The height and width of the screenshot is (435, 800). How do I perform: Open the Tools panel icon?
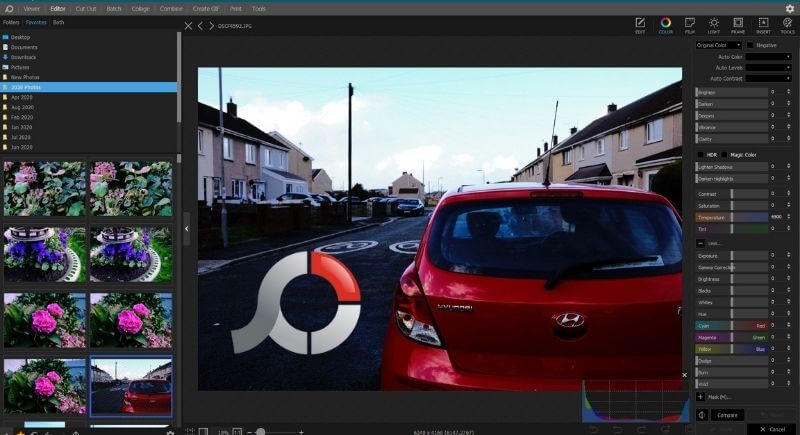point(787,23)
